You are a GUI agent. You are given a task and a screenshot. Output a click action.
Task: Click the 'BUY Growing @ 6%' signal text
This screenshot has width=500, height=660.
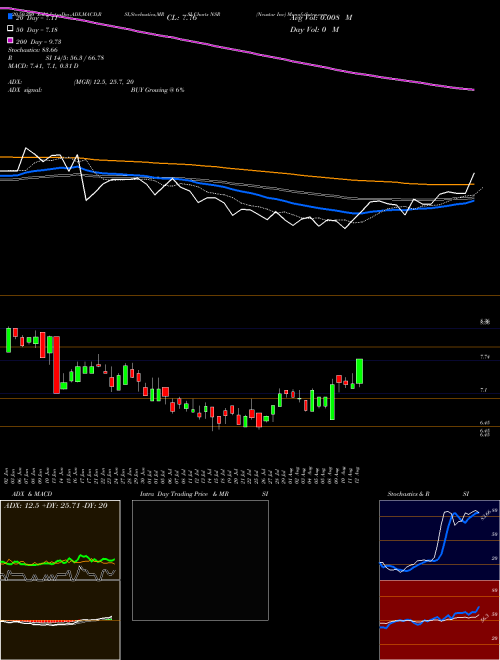157,90
